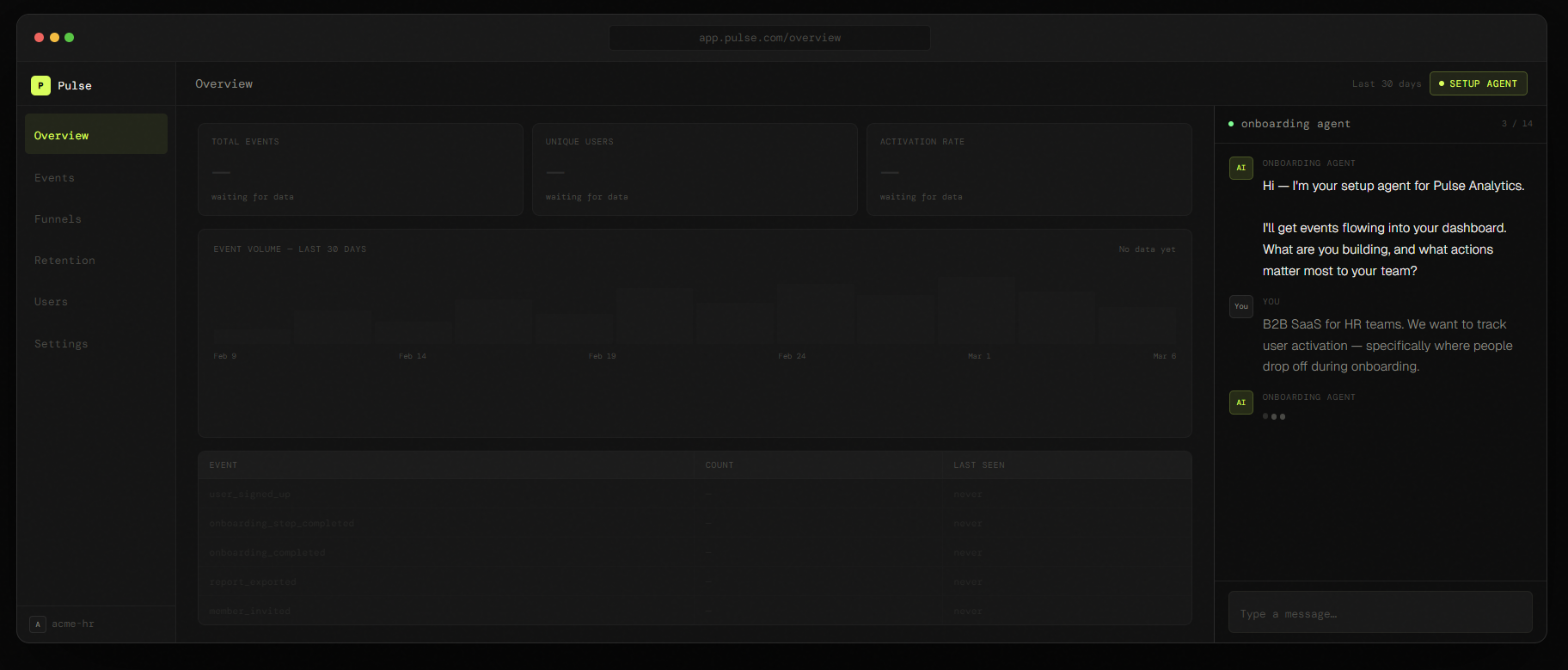Open Settings in the sidebar

click(96, 343)
